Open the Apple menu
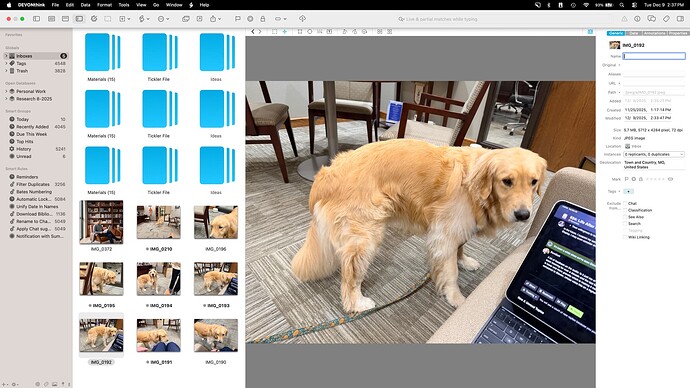 [x=9, y=5]
